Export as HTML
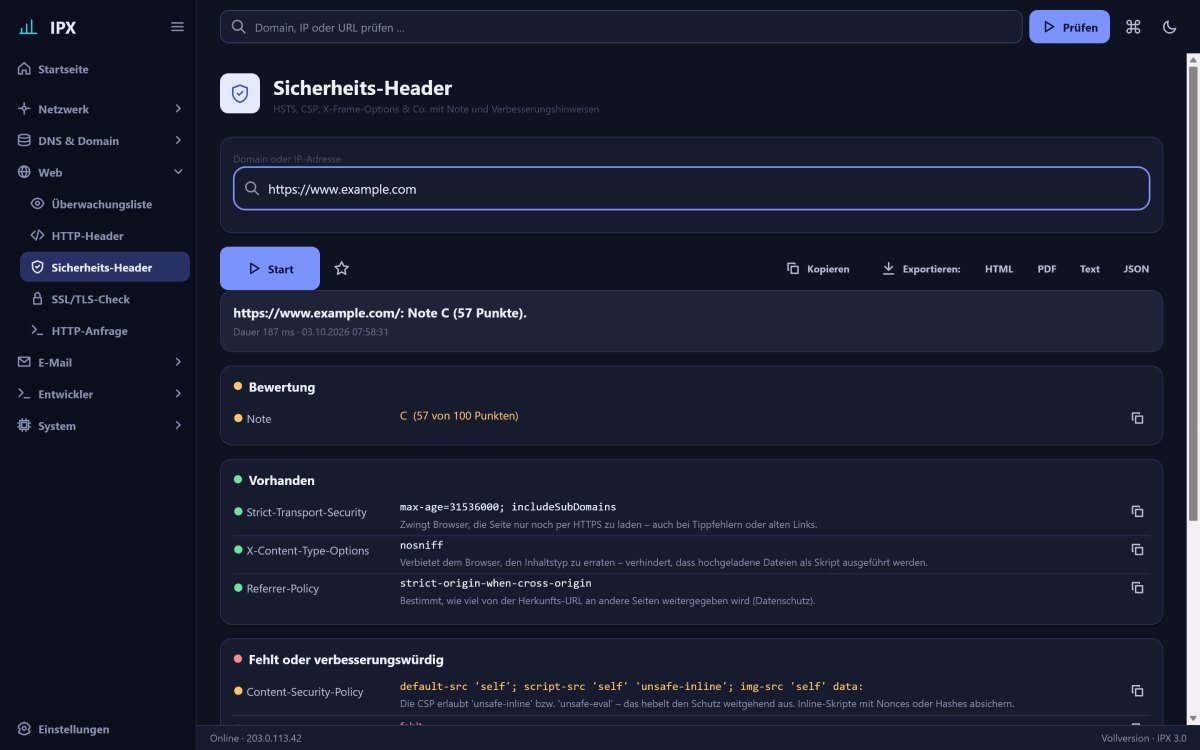 point(999,268)
